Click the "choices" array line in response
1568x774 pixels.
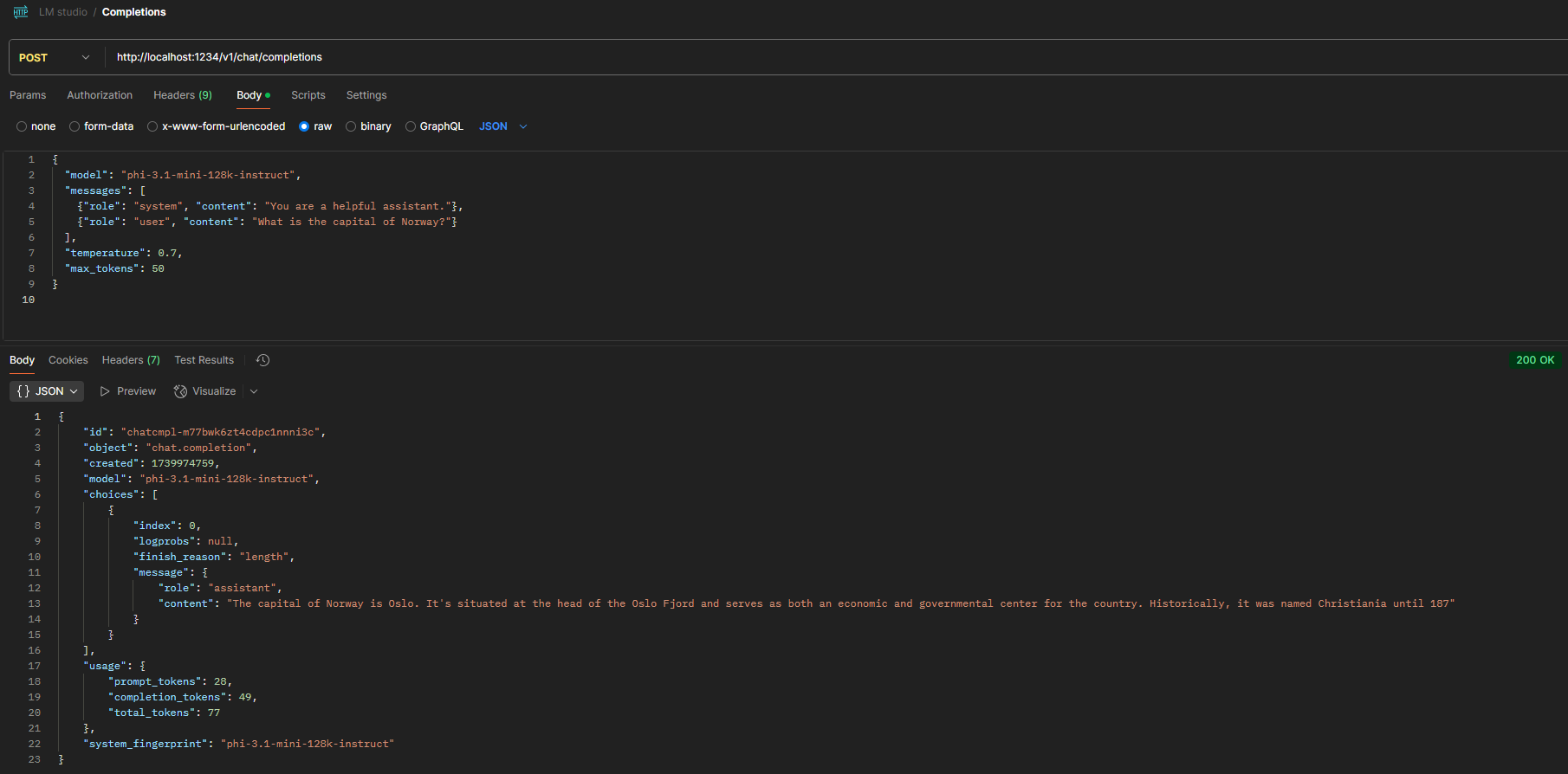120,494
